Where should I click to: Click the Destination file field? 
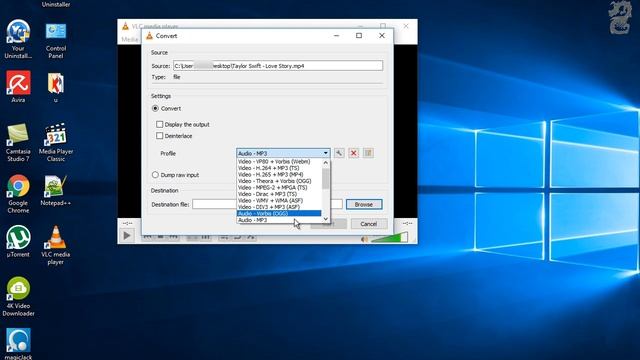pyautogui.click(x=267, y=204)
